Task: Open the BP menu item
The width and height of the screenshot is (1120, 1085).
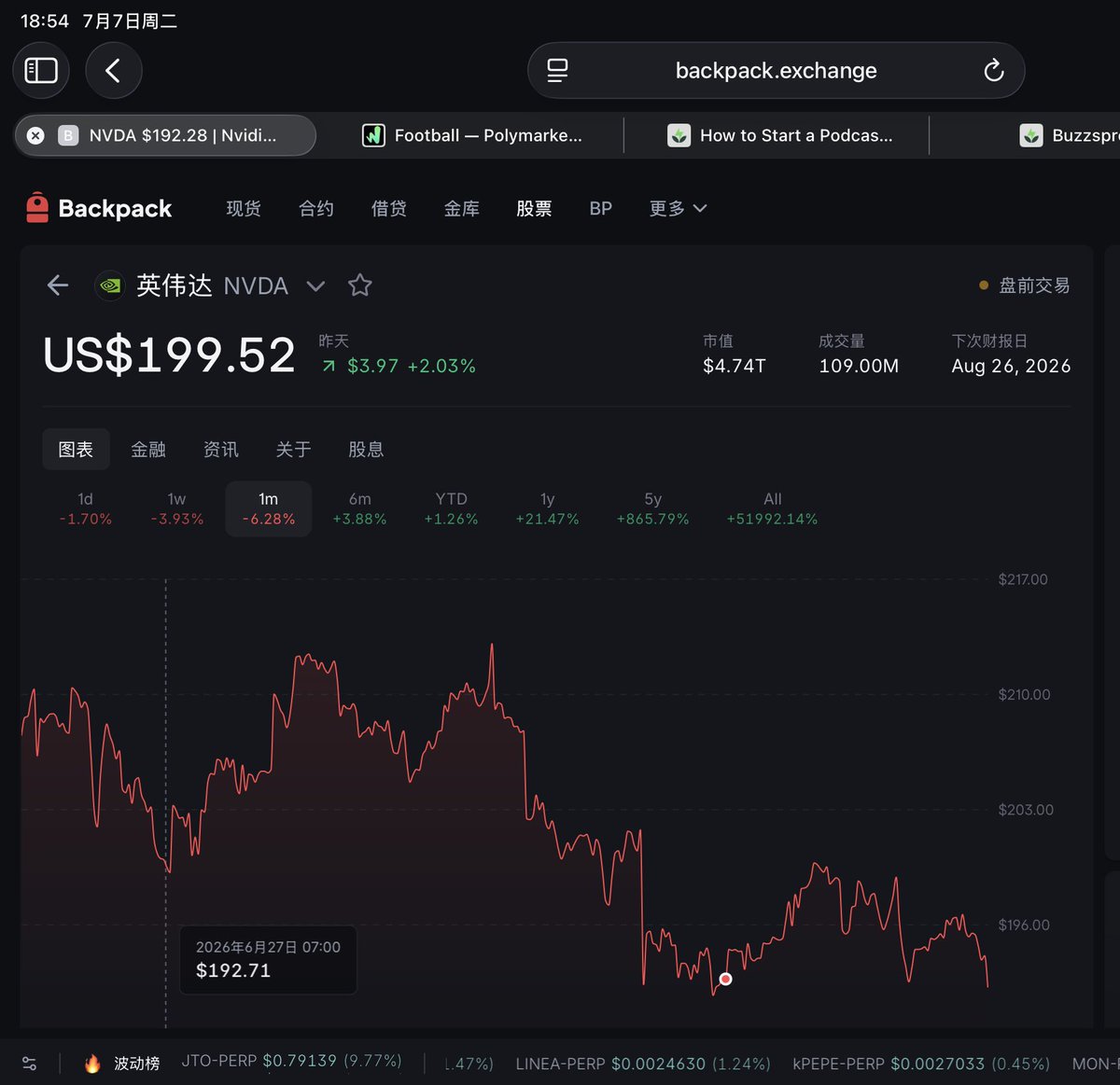Action: click(x=601, y=208)
